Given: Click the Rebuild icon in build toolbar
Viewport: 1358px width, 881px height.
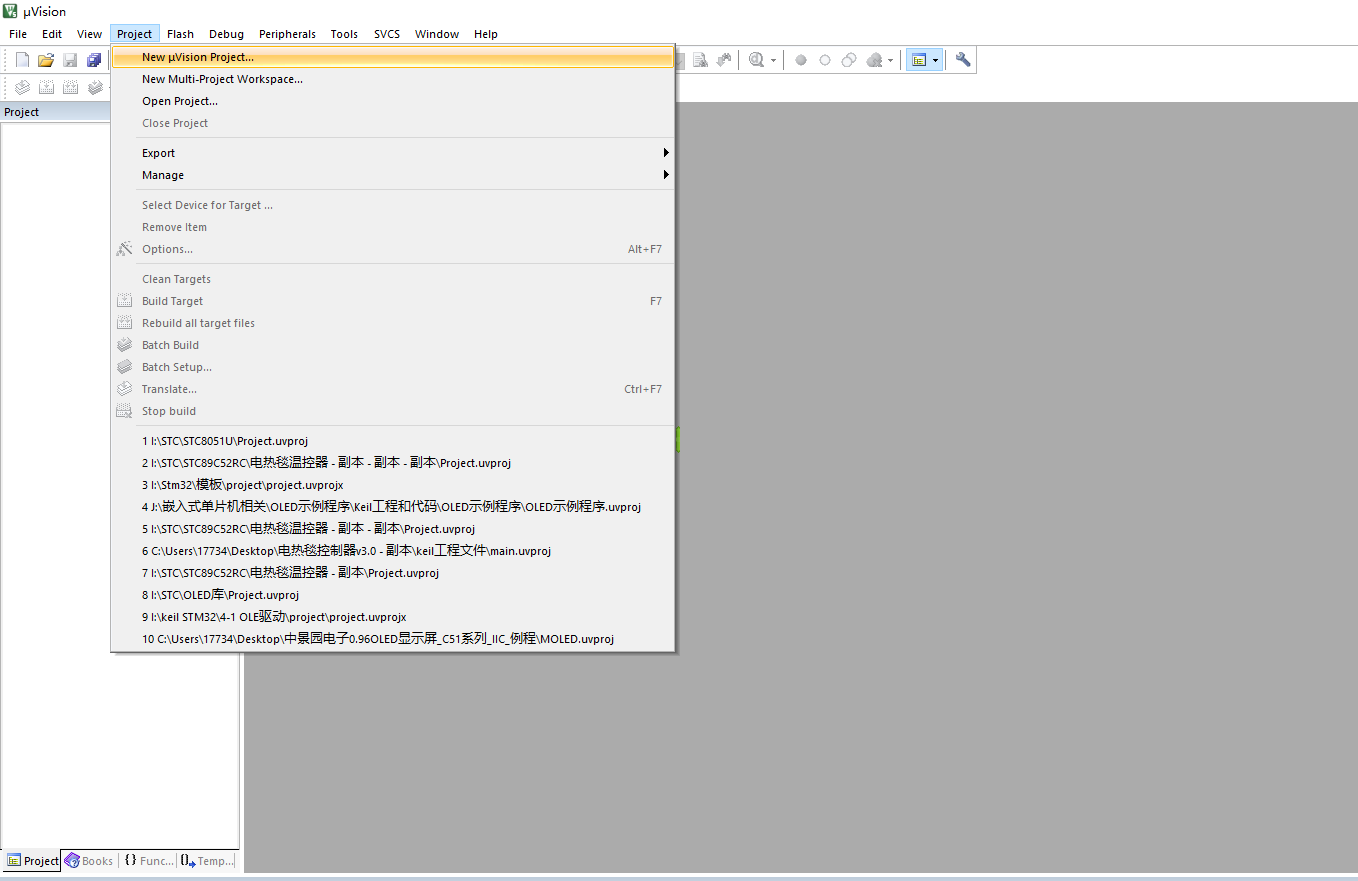Looking at the screenshot, I should point(70,87).
